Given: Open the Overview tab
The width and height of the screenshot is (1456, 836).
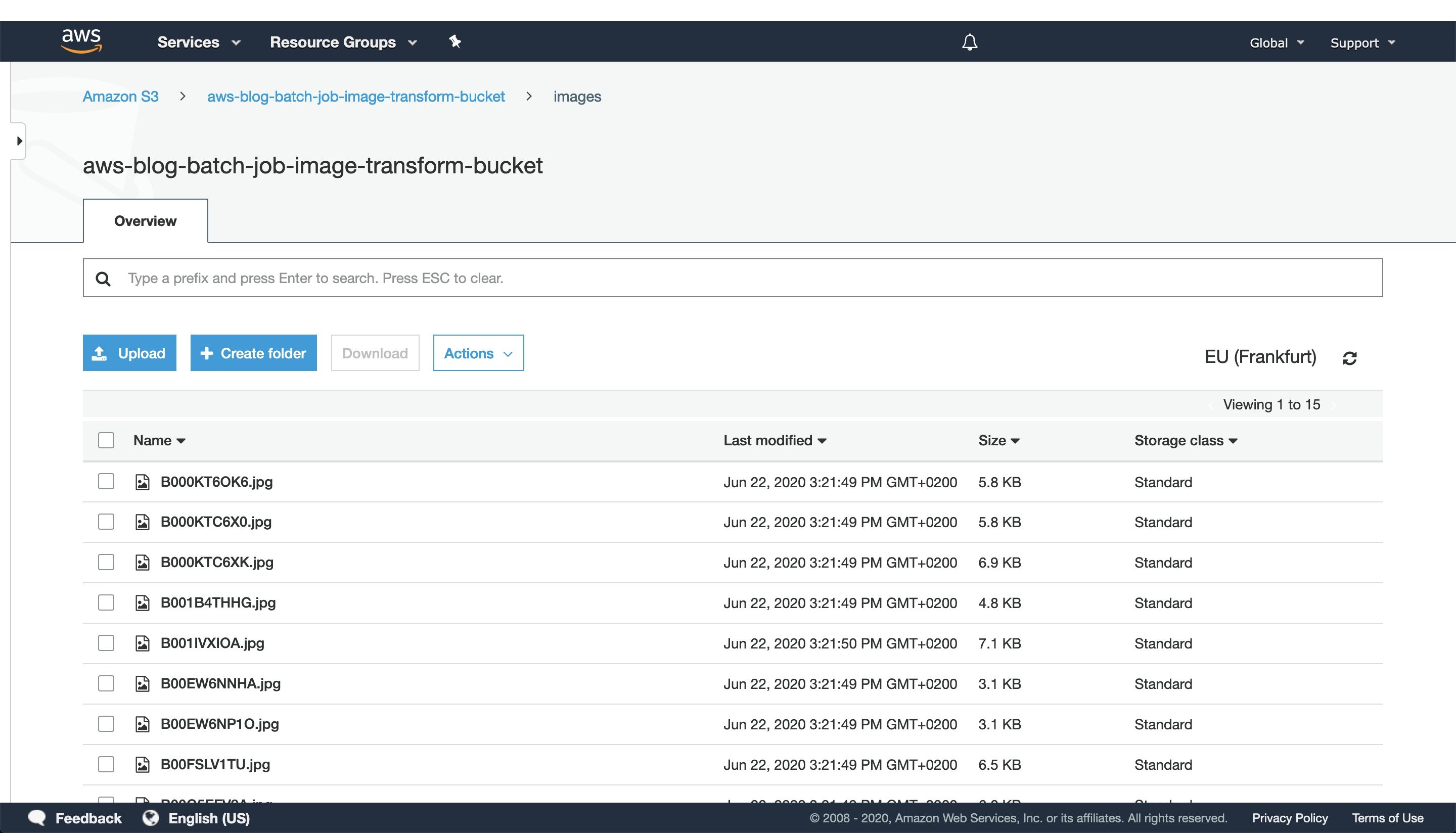Looking at the screenshot, I should tap(145, 221).
